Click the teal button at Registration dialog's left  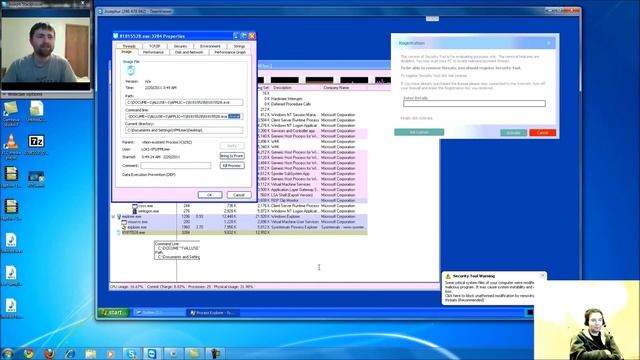[419, 132]
